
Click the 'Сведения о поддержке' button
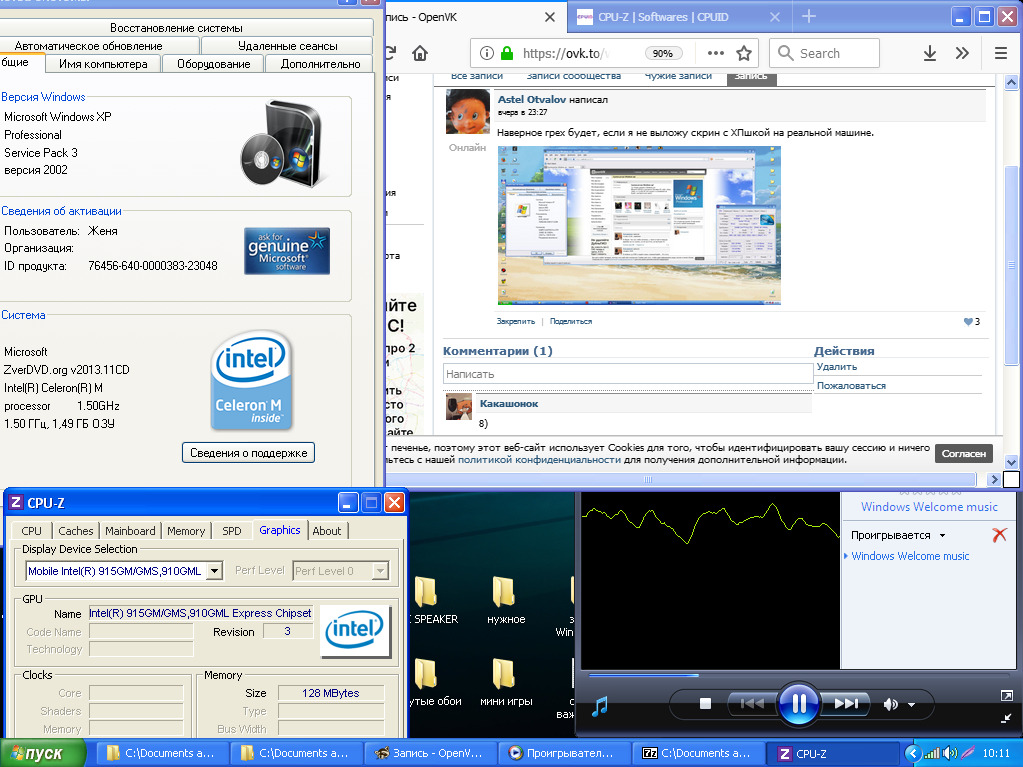click(248, 453)
